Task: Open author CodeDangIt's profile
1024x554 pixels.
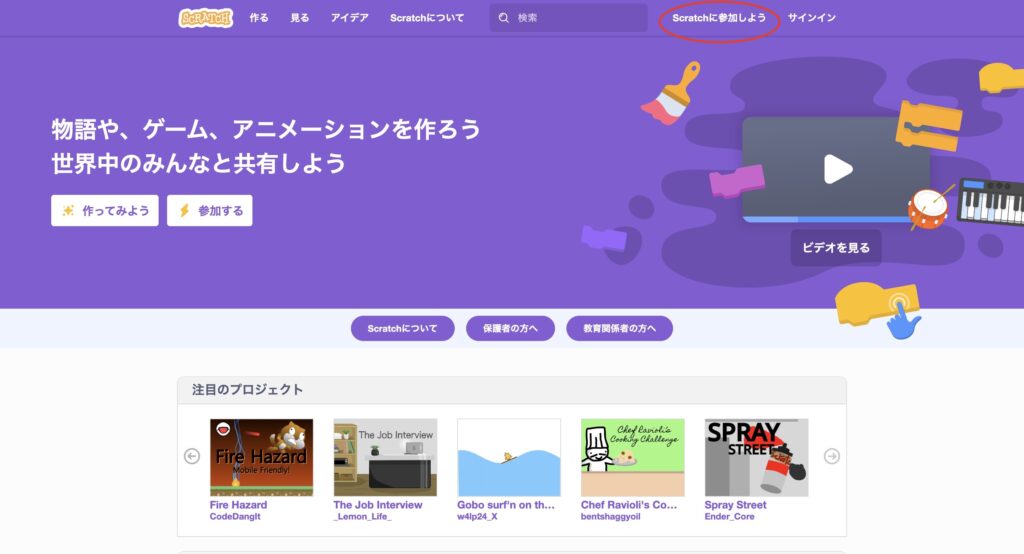Action: [235, 517]
